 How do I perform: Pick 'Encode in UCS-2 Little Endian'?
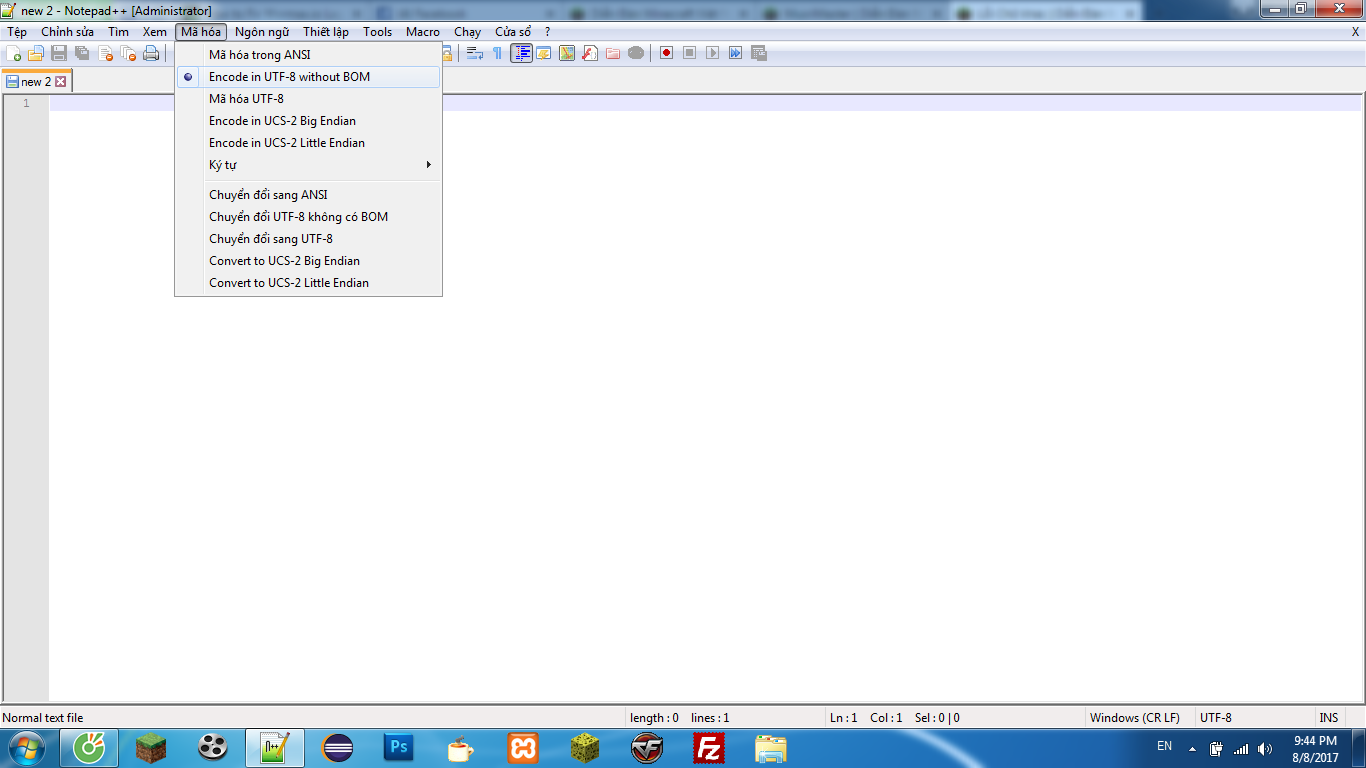[308, 143]
